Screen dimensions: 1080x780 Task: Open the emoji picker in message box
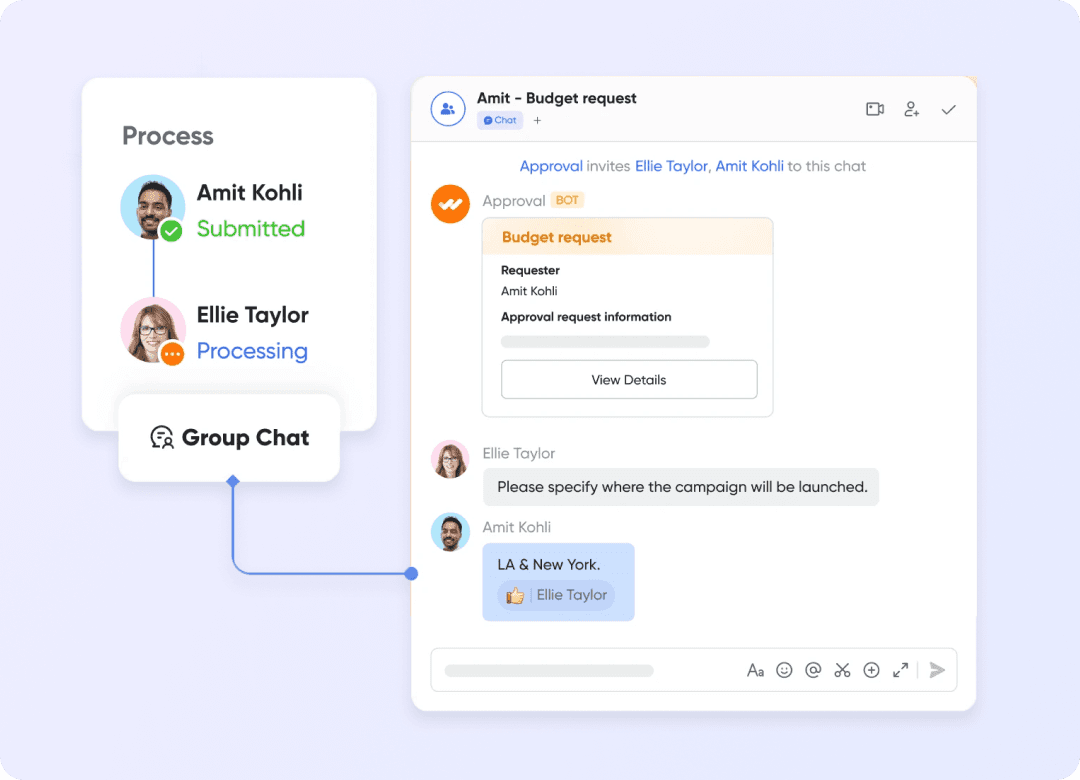784,670
